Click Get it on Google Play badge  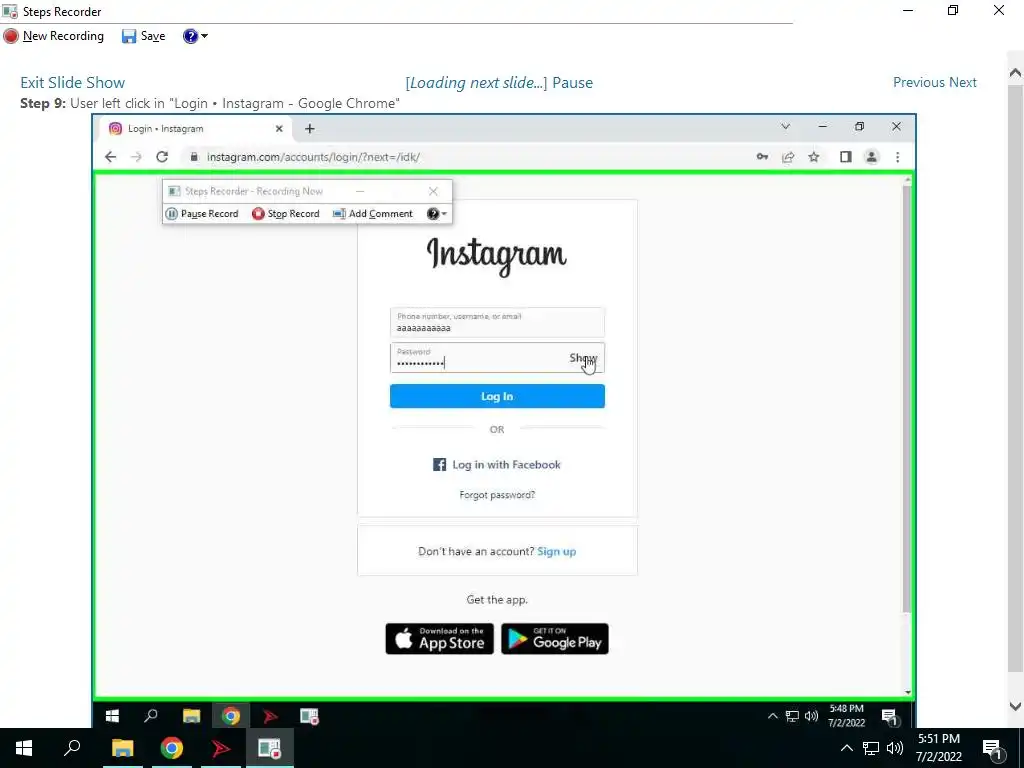coord(554,639)
